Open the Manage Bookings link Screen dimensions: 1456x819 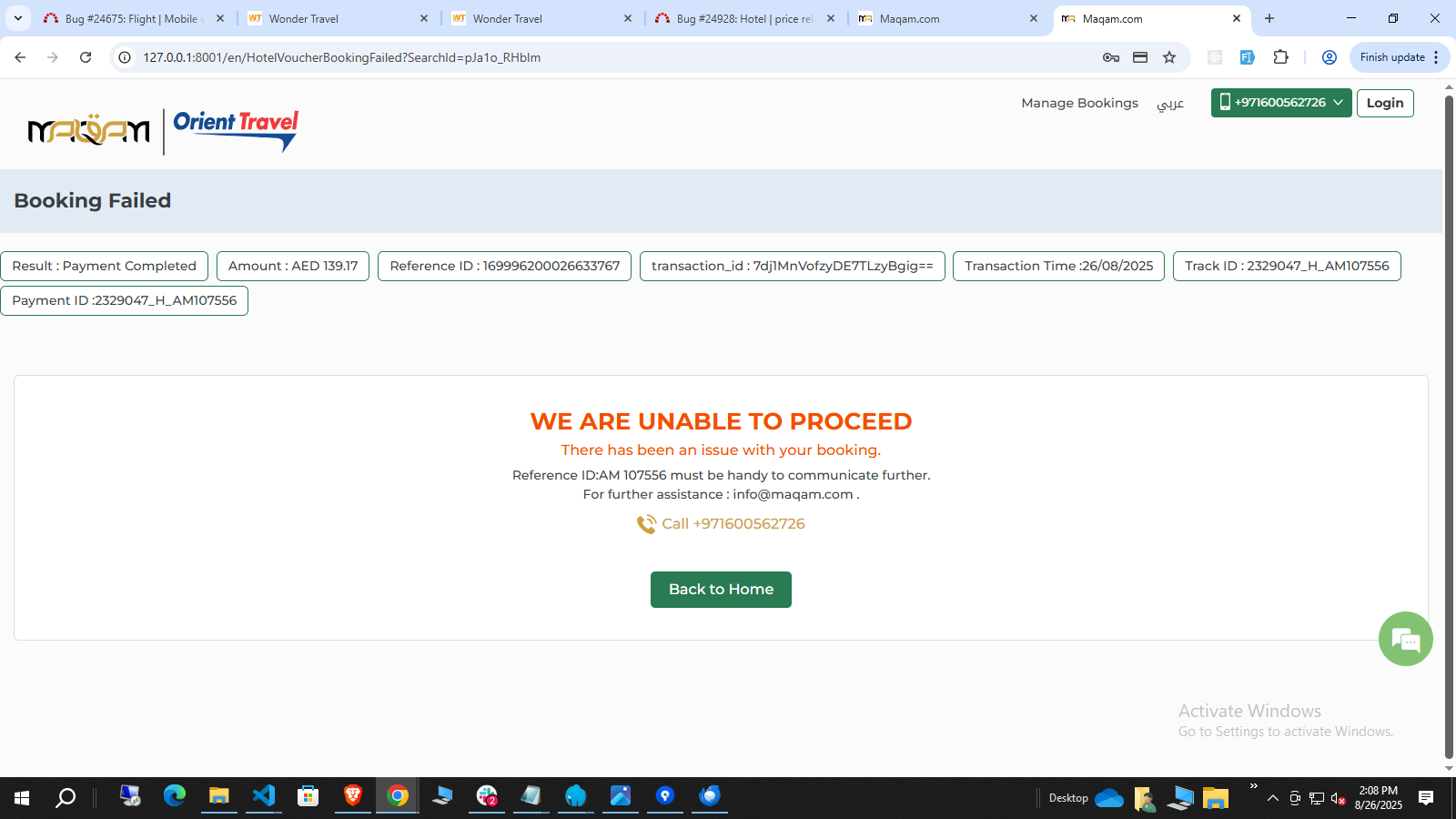(x=1079, y=103)
